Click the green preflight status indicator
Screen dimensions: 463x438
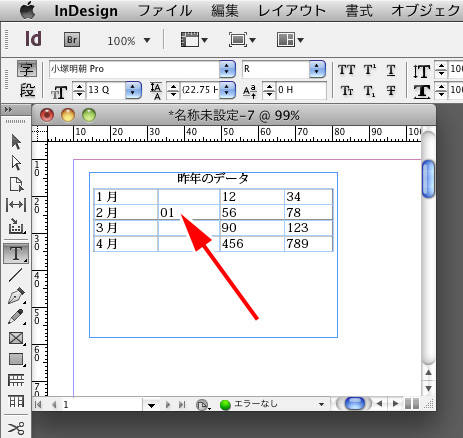coord(225,405)
